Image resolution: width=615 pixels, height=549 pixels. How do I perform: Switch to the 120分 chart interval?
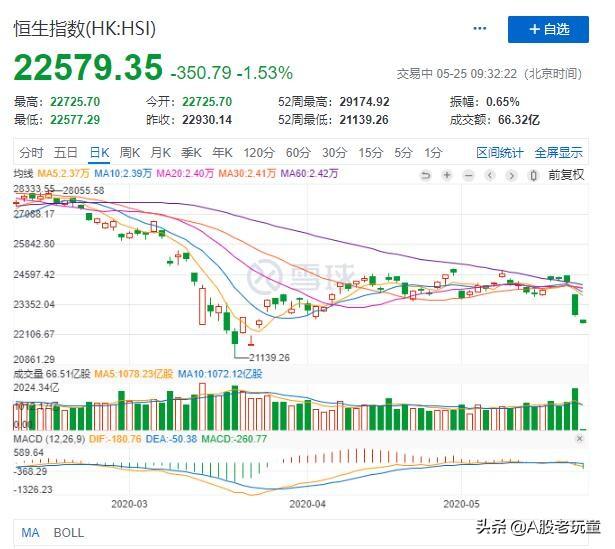[259, 152]
